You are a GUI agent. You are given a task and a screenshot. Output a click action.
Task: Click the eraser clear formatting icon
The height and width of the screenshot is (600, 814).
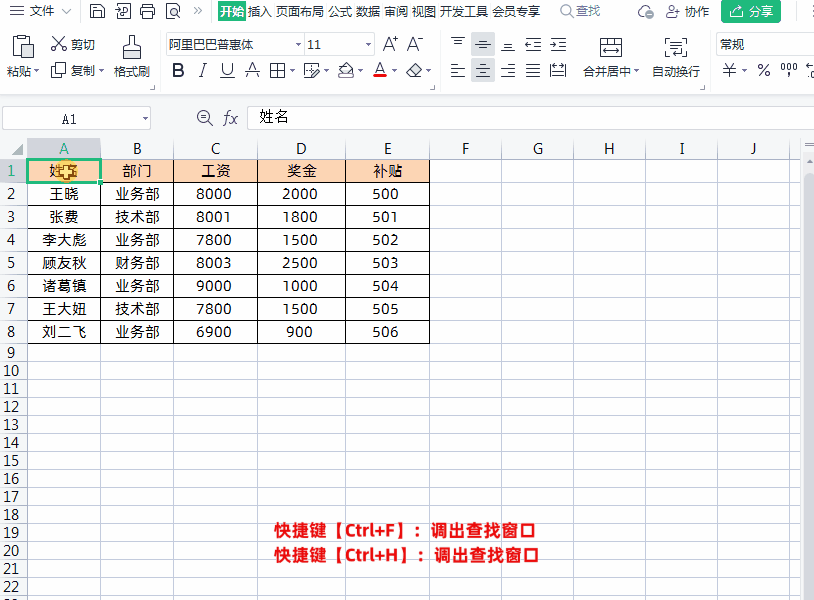[414, 70]
